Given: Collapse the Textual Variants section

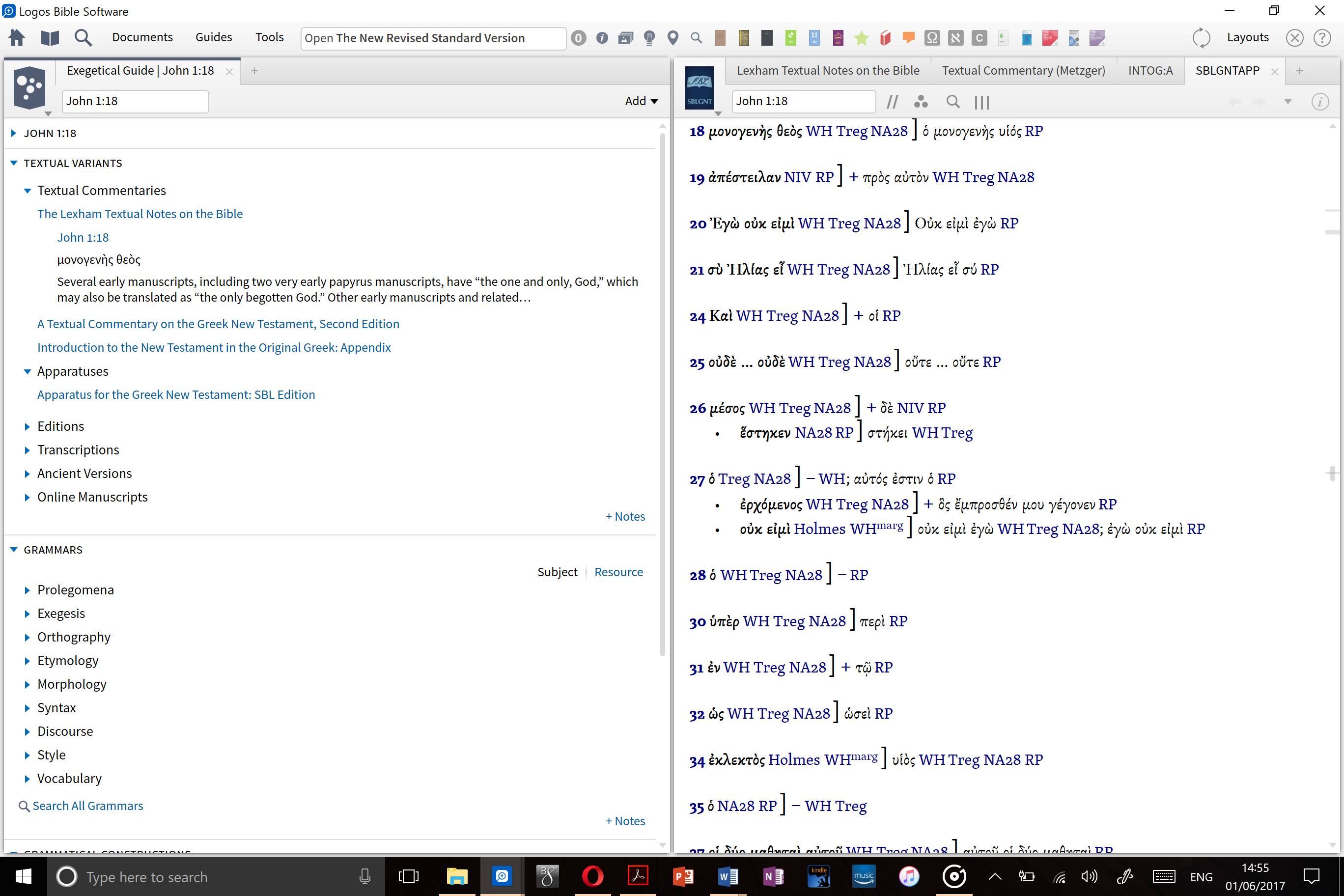Looking at the screenshot, I should pyautogui.click(x=14, y=164).
